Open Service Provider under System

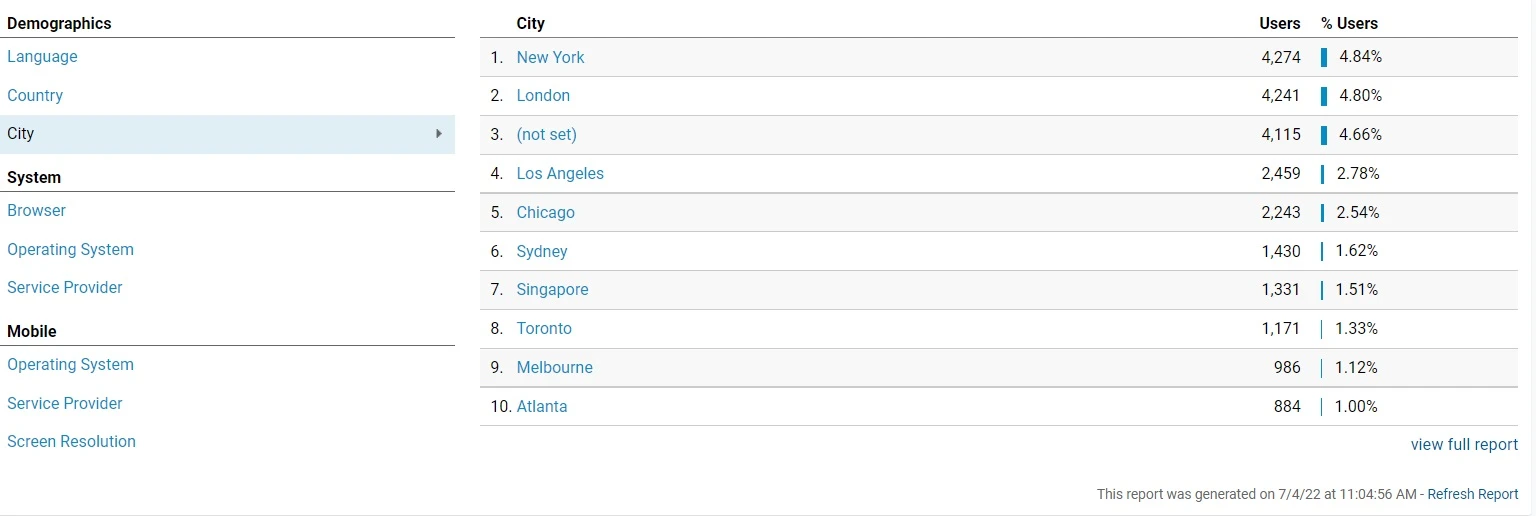coord(65,288)
